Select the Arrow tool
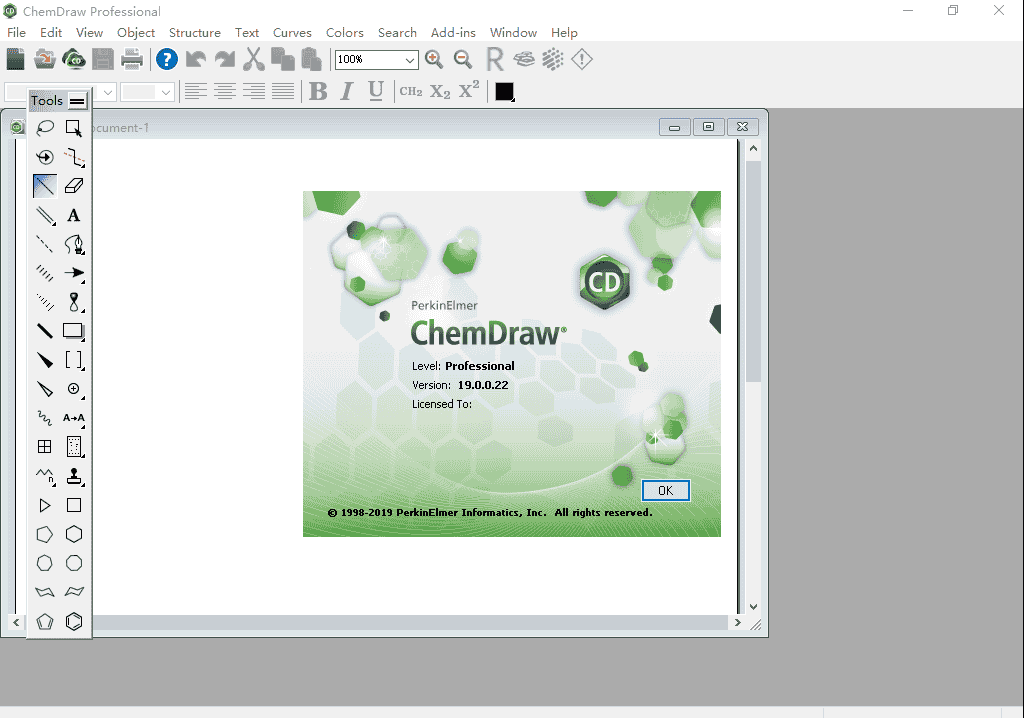Screen dimensions: 1024x718 [x=74, y=273]
